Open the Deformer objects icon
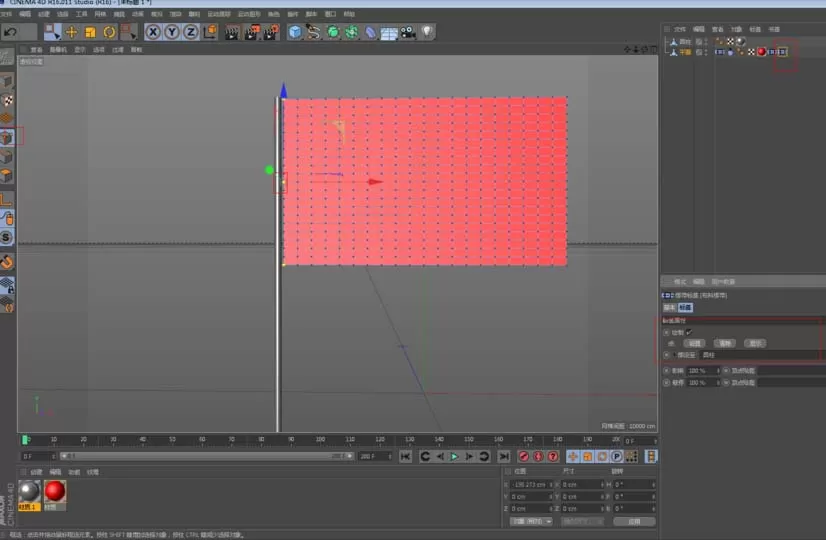This screenshot has height=540, width=826. (371, 33)
